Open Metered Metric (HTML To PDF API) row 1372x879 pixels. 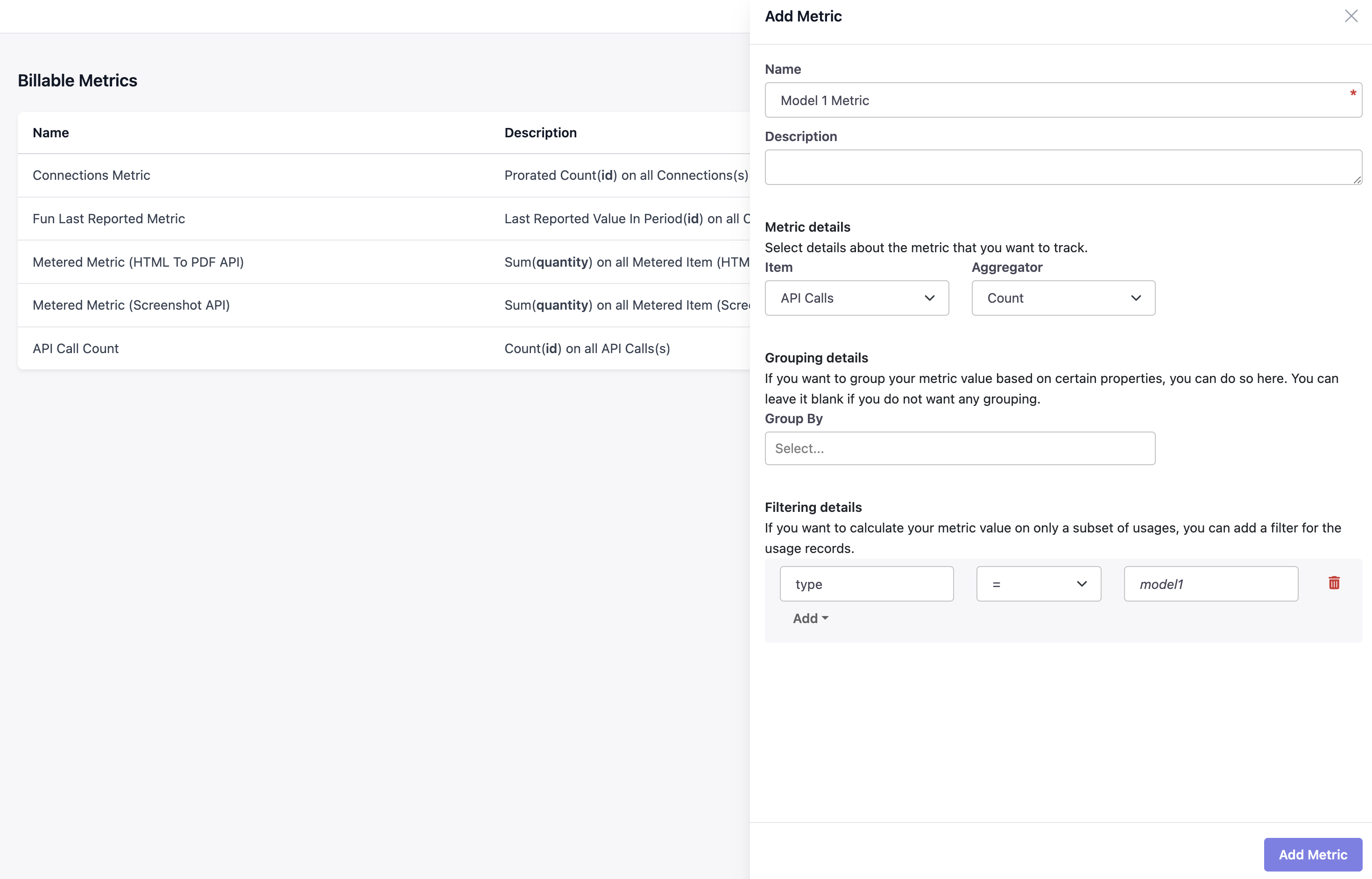click(138, 262)
